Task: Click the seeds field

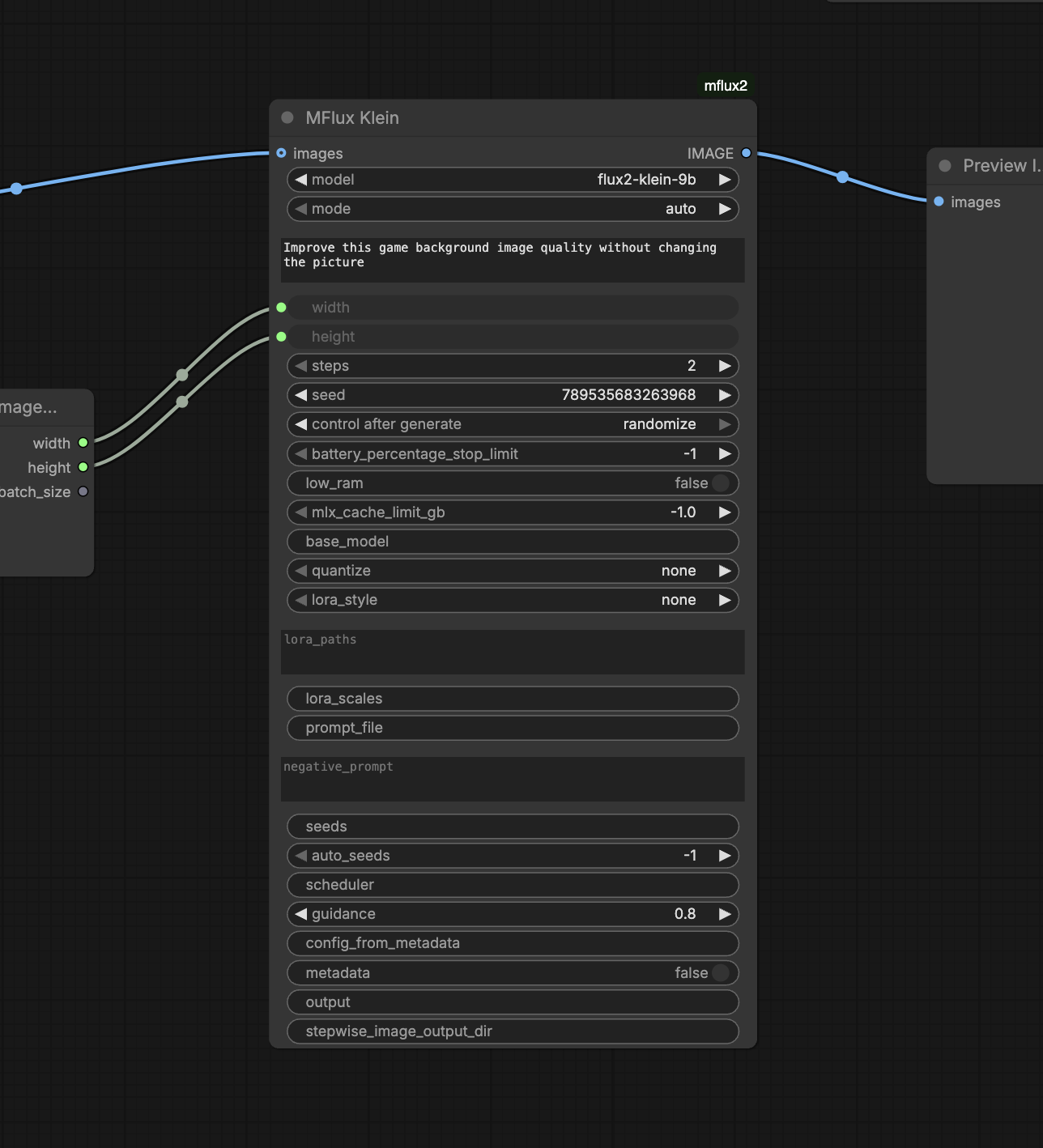Action: (x=513, y=827)
